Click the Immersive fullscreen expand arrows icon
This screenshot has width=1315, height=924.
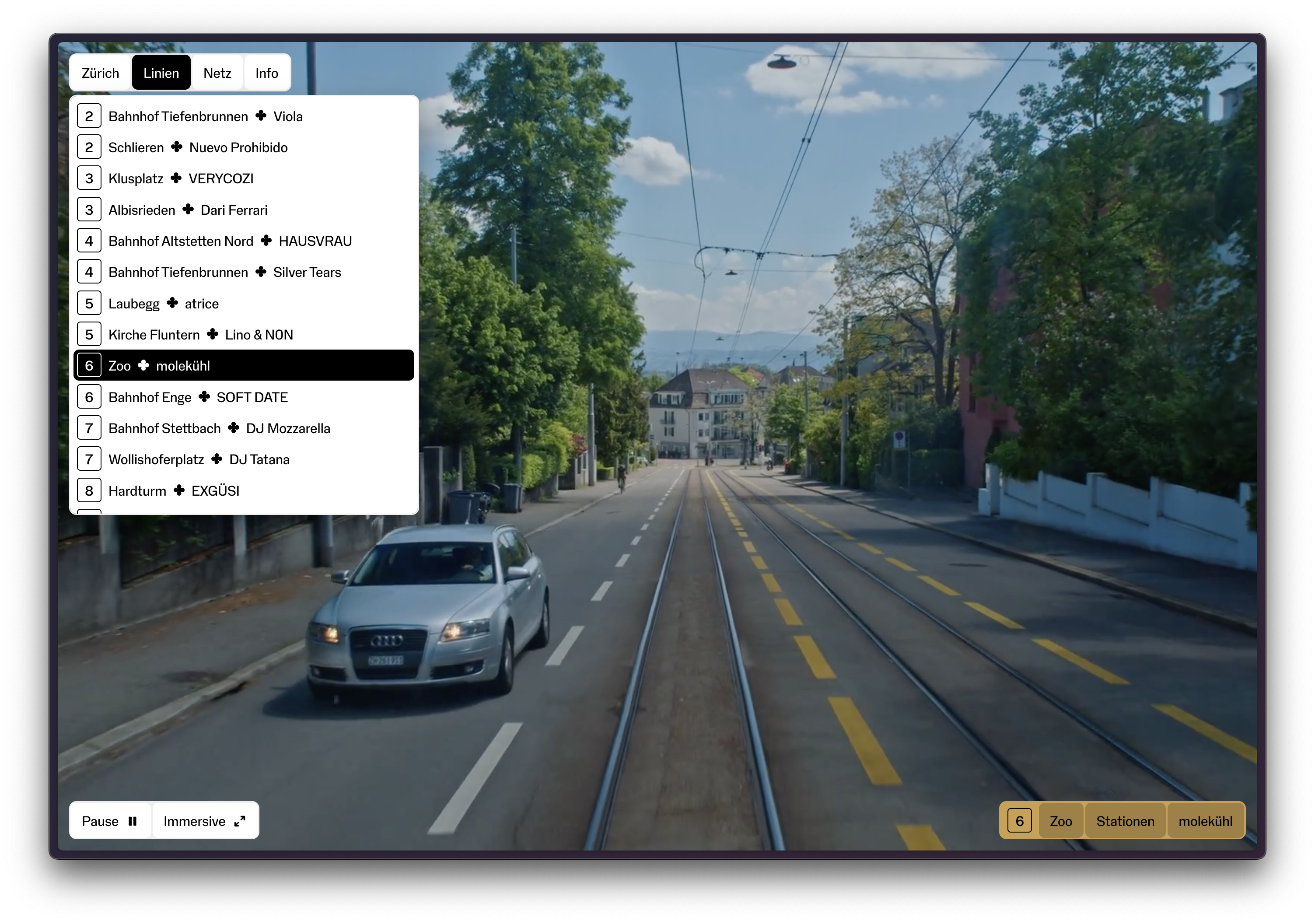click(x=240, y=821)
